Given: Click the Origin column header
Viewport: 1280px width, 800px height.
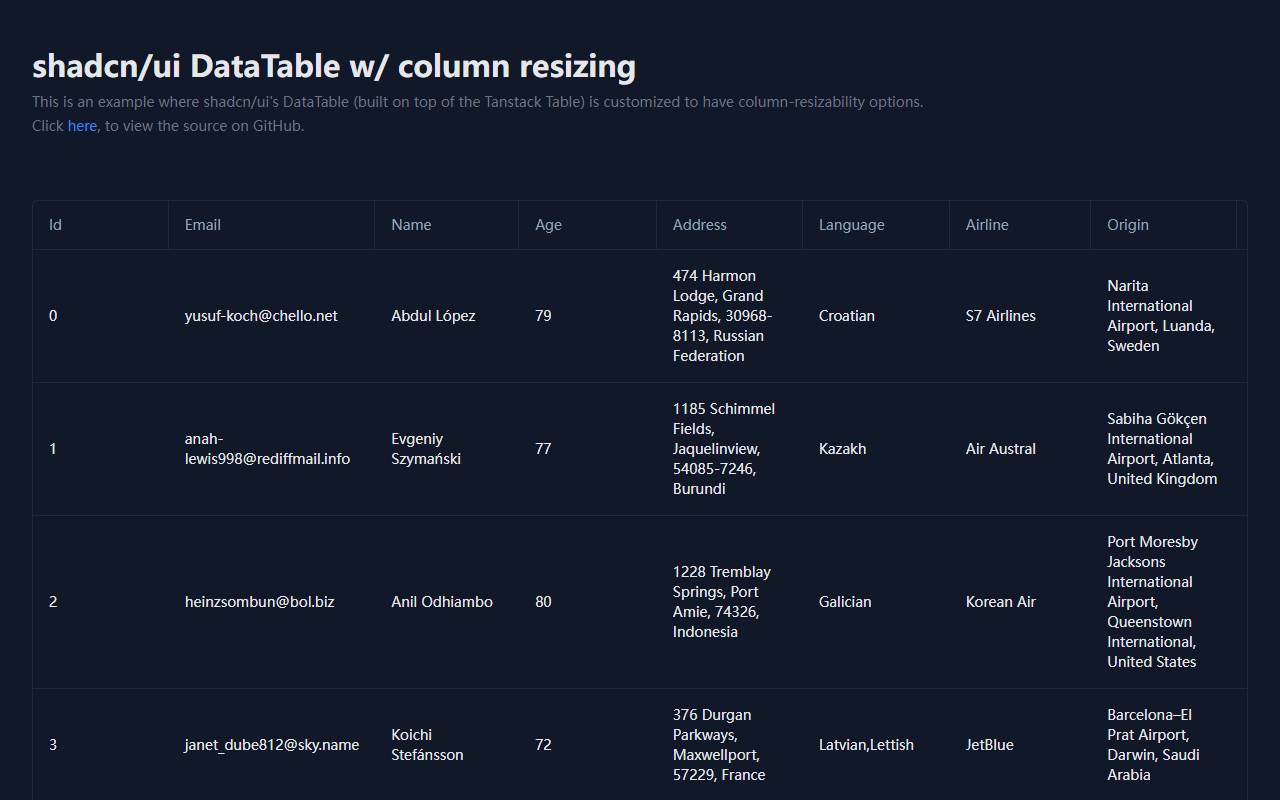Looking at the screenshot, I should [x=1164, y=225].
